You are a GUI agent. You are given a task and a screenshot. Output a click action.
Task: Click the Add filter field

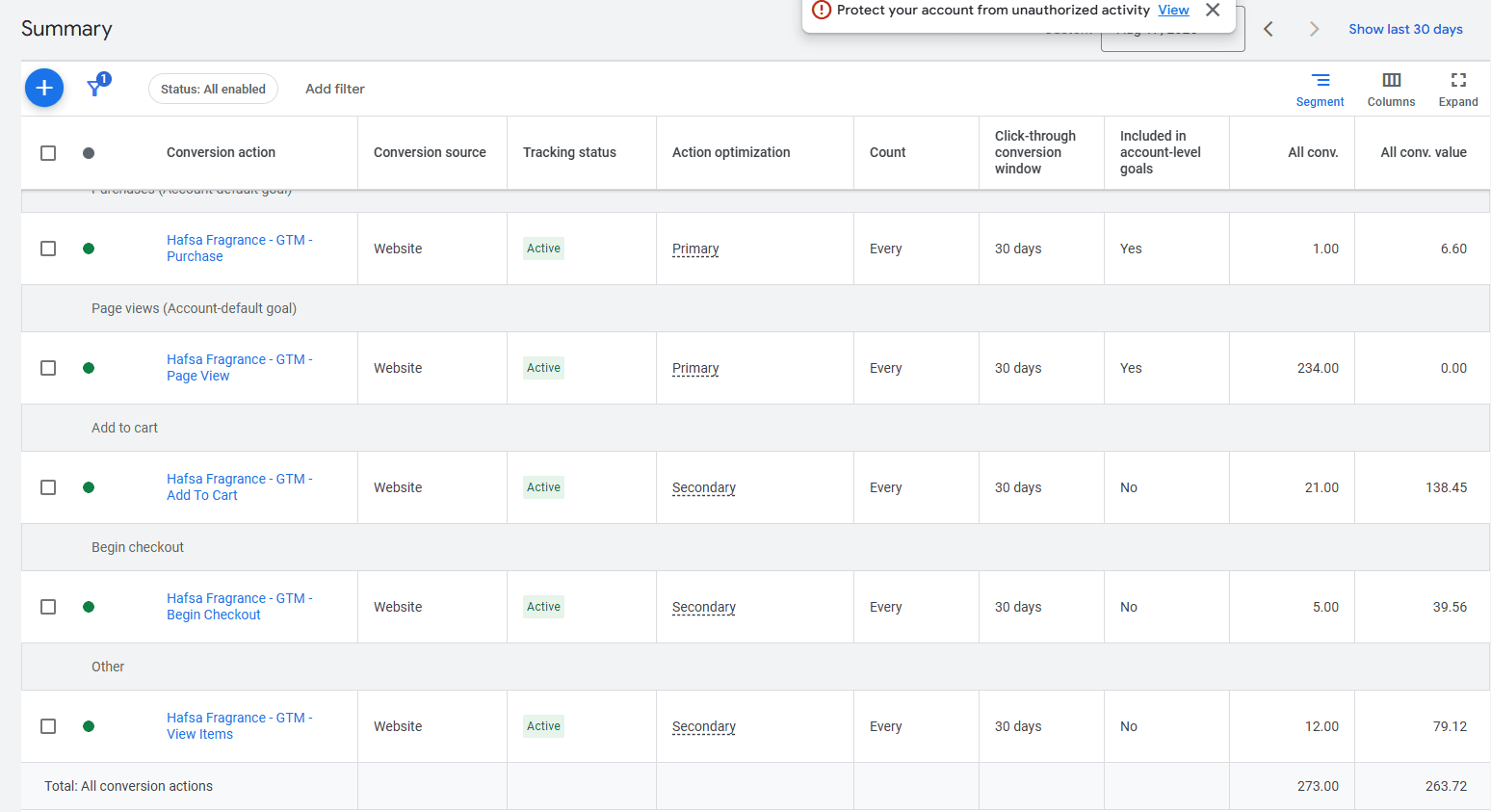point(335,90)
